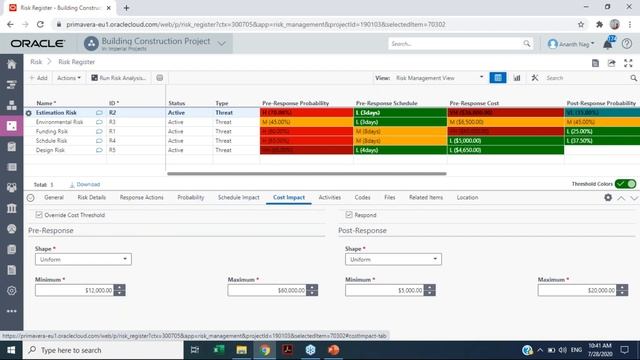Click browser extensions puzzle icon
The width and height of the screenshot is (640, 360).
tap(599, 24)
